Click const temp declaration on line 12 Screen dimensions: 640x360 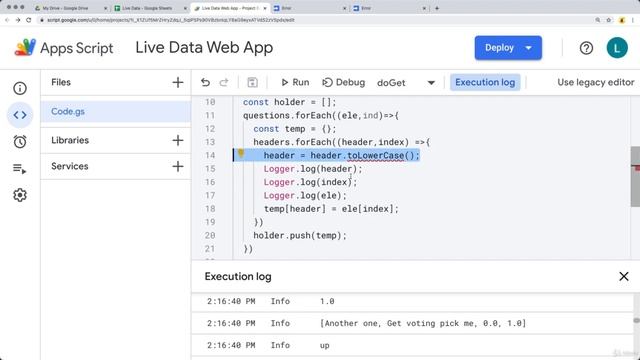[x=295, y=129]
